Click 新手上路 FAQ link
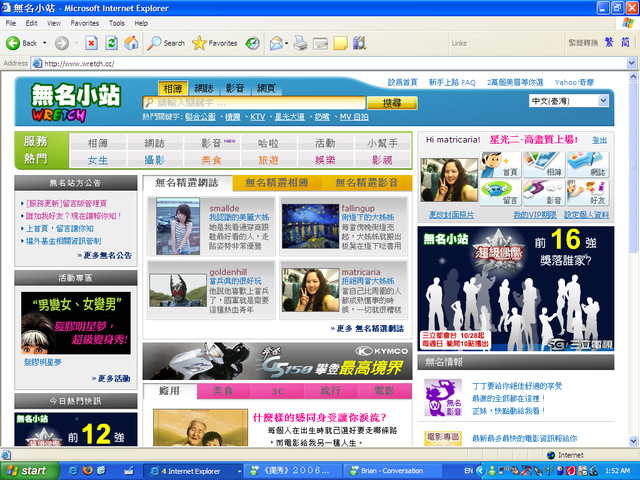Viewport: 640px width, 480px height. pos(452,82)
